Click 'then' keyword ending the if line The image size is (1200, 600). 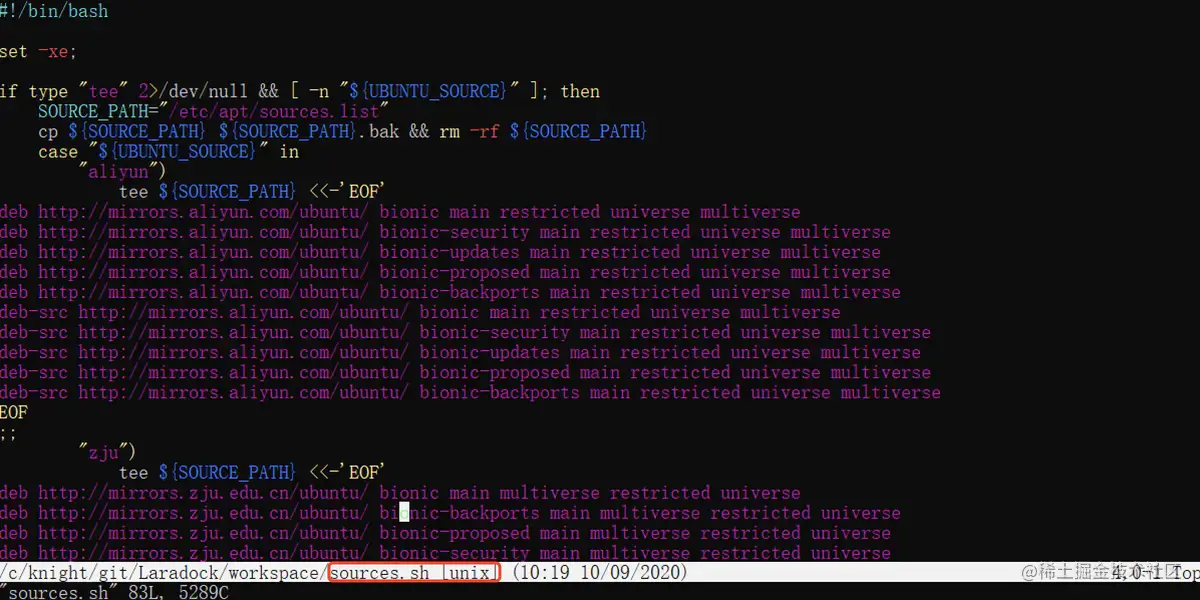click(x=580, y=91)
